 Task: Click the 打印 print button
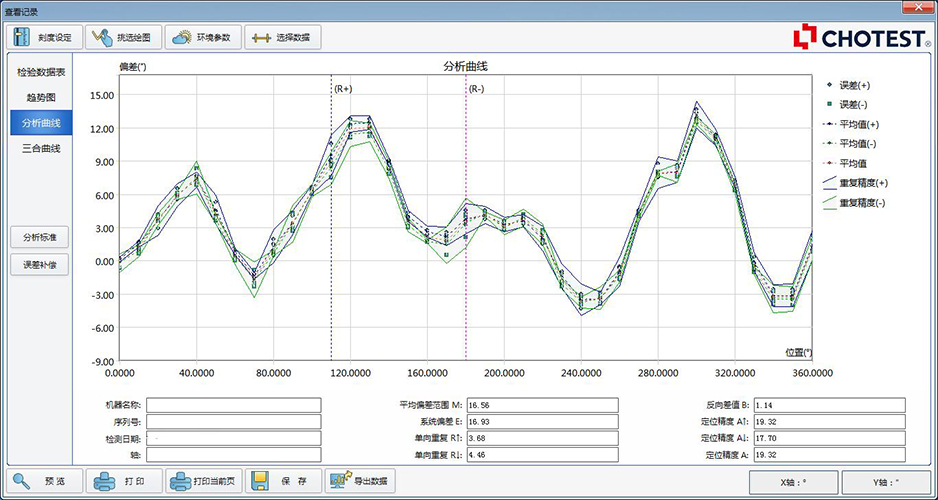(122, 481)
